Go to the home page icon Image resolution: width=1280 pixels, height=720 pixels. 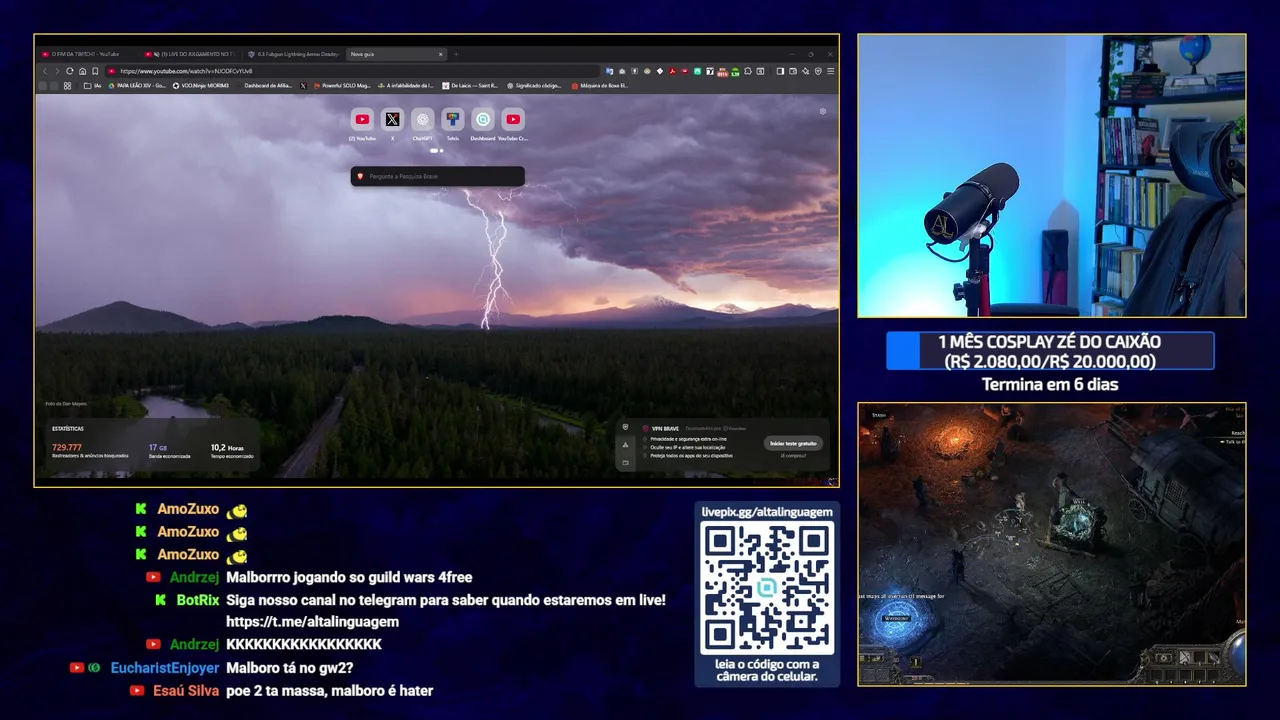82,71
